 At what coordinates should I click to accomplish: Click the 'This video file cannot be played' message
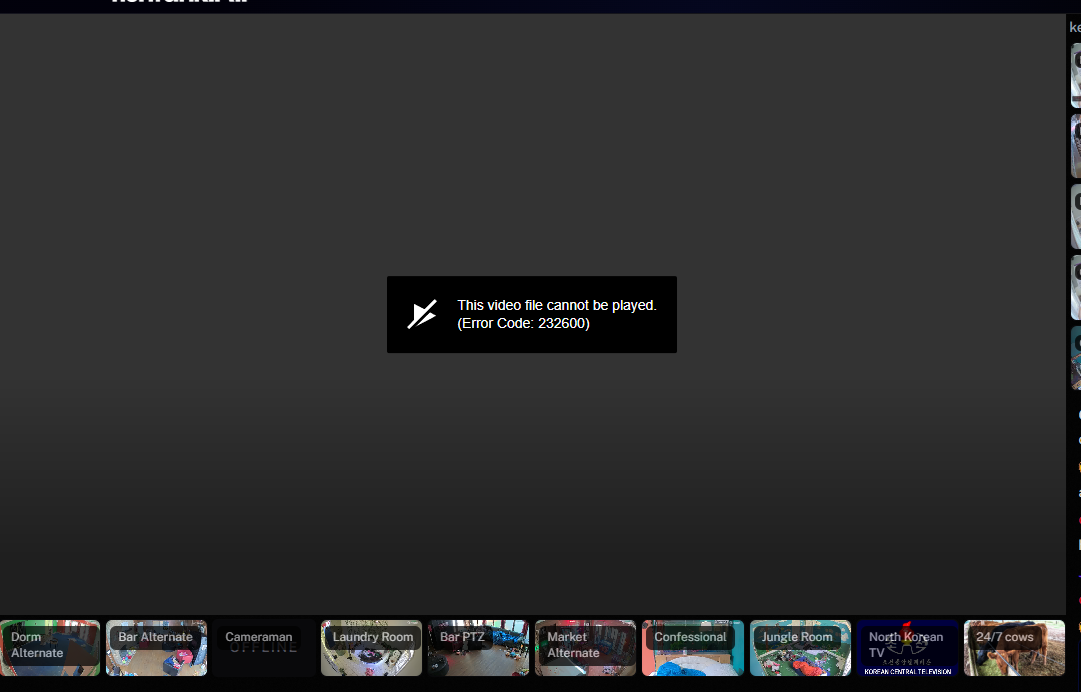pyautogui.click(x=557, y=305)
